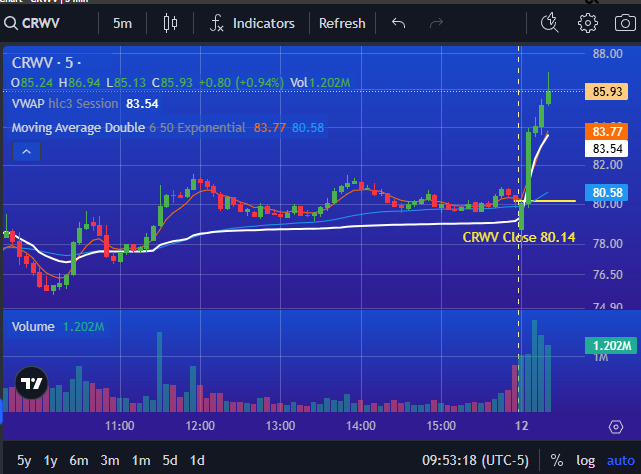The width and height of the screenshot is (641, 474).
Task: Collapse the indicator legend chevron
Action: click(x=27, y=152)
